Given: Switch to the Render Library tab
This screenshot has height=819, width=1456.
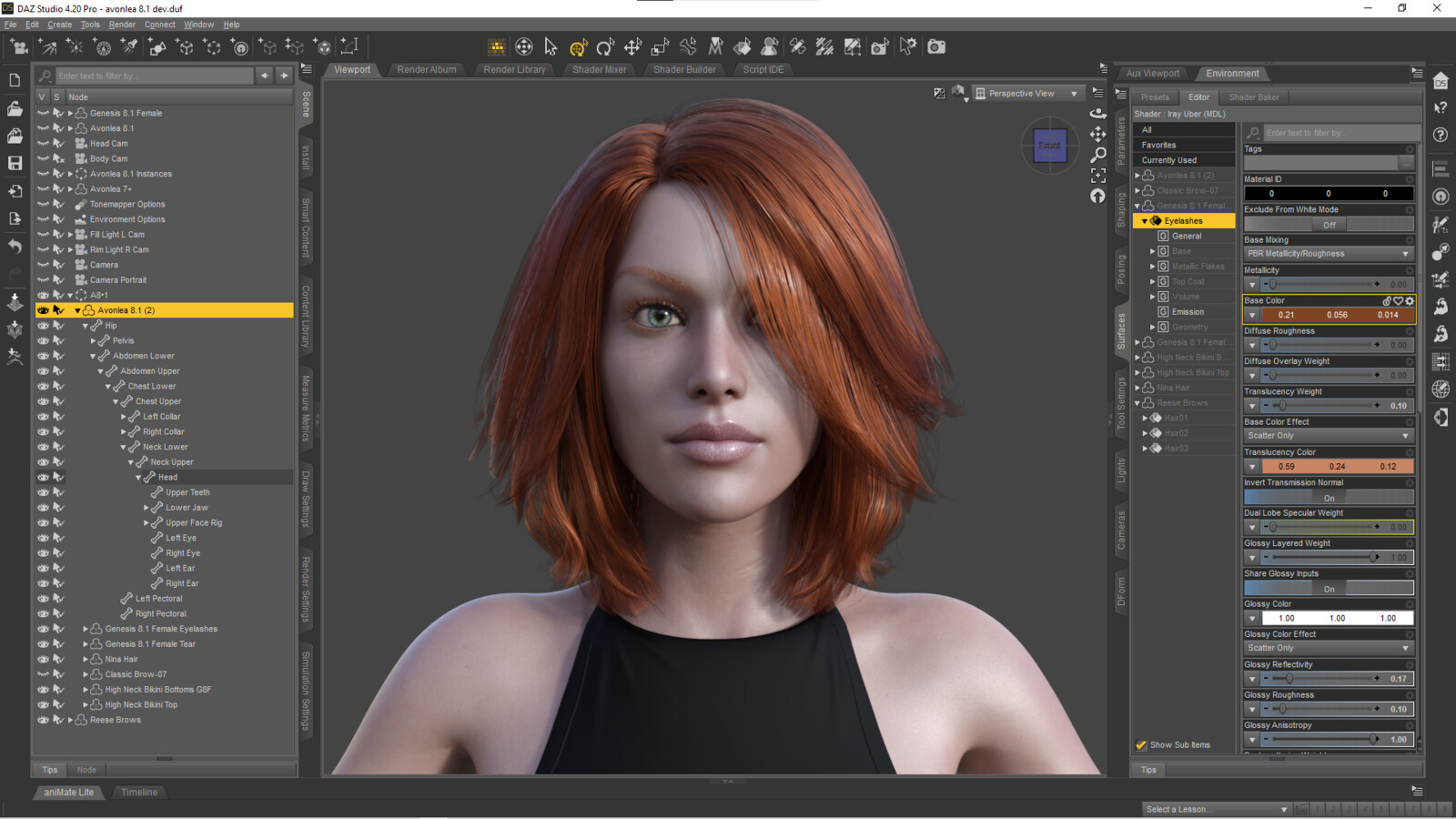Looking at the screenshot, I should pos(514,69).
